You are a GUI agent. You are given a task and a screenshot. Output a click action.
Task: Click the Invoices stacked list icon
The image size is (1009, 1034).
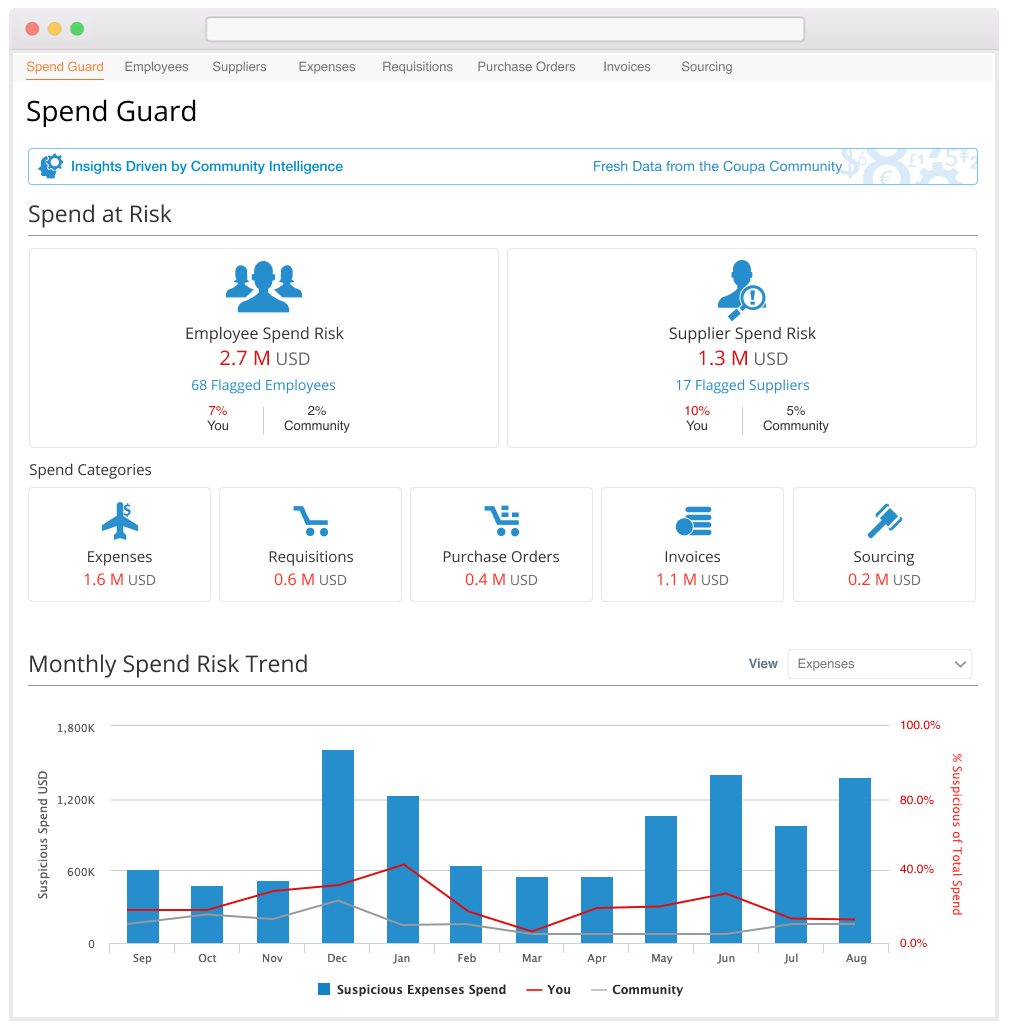(x=693, y=521)
